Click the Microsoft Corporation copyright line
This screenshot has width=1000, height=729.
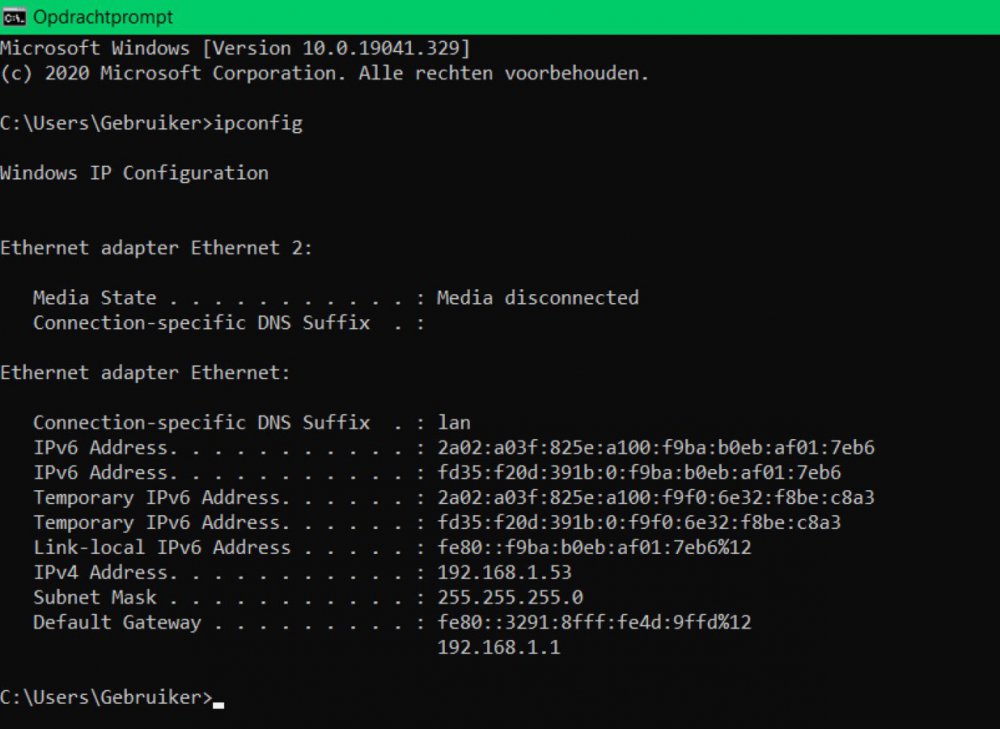point(325,73)
